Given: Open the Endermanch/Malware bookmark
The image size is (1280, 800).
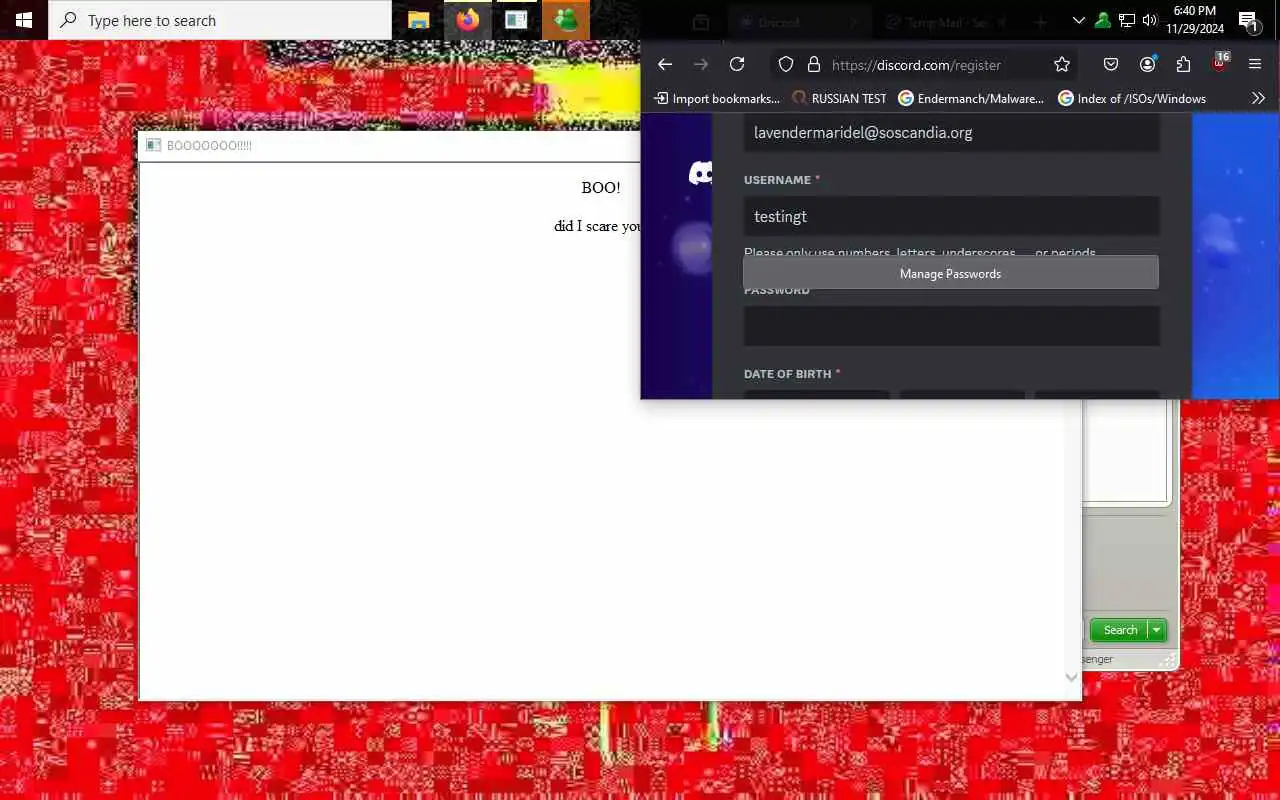Looking at the screenshot, I should [971, 98].
